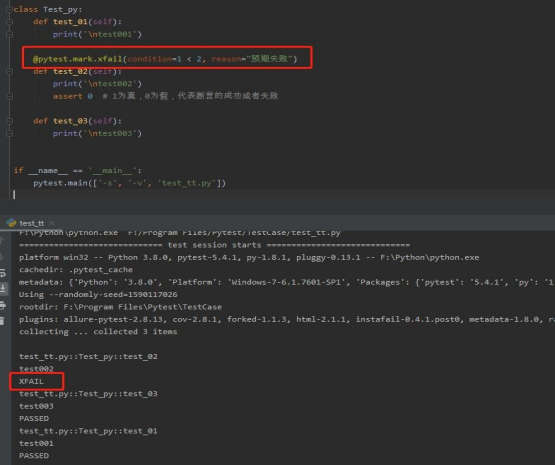Click the 'rootdir: F:\Program Files\Pytest\TestCase' line
Viewport: 555px width, 465px height.
(120, 307)
